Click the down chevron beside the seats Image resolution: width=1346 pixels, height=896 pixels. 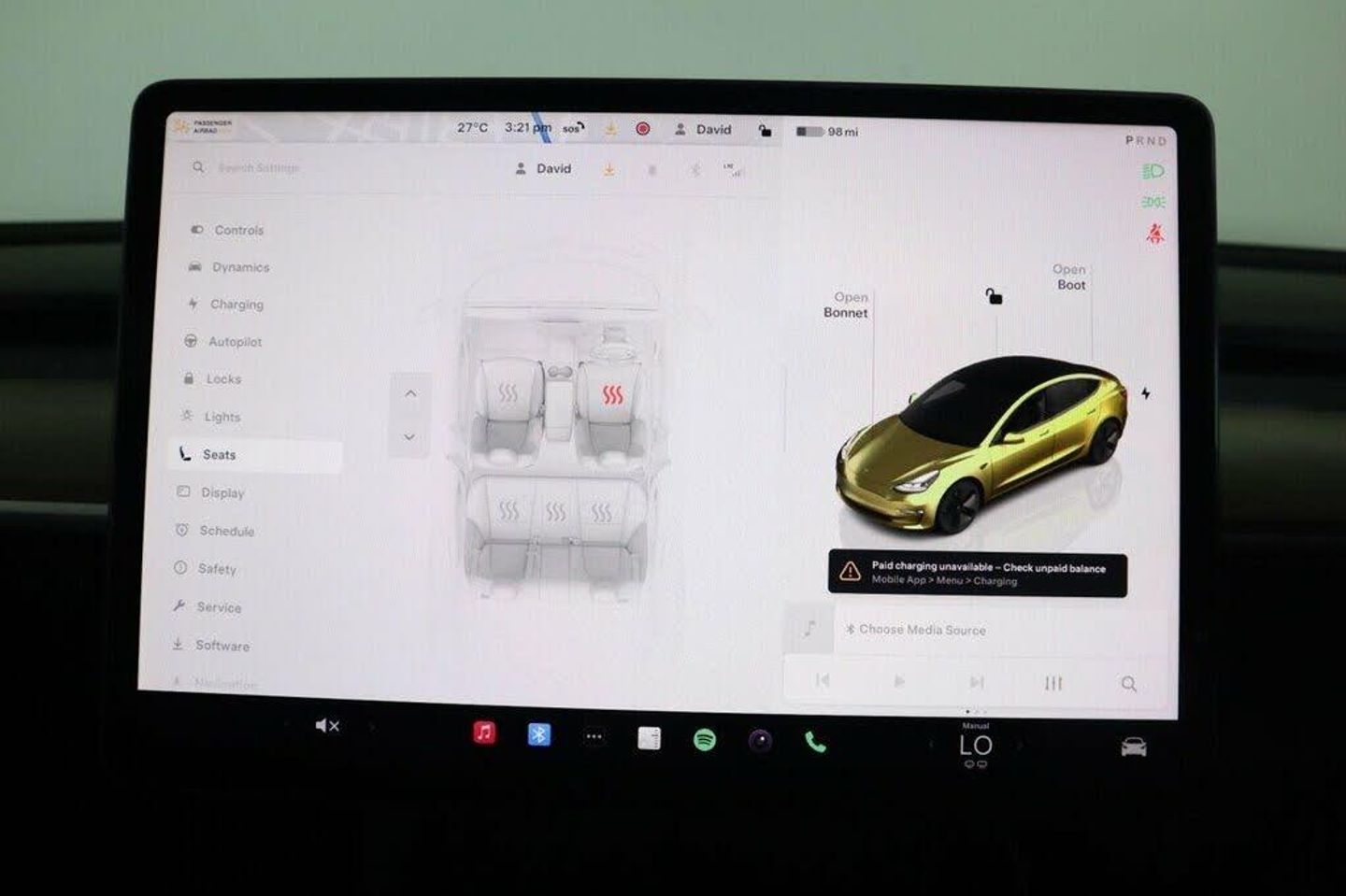[409, 436]
